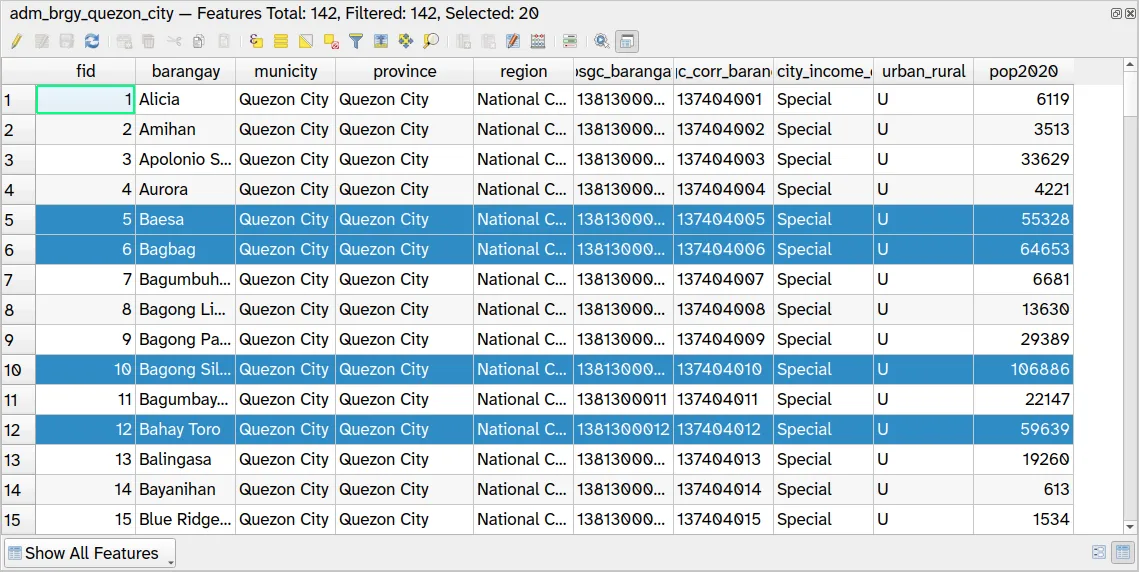This screenshot has height=572, width=1139.
Task: Deselect all features icon
Action: 331,41
